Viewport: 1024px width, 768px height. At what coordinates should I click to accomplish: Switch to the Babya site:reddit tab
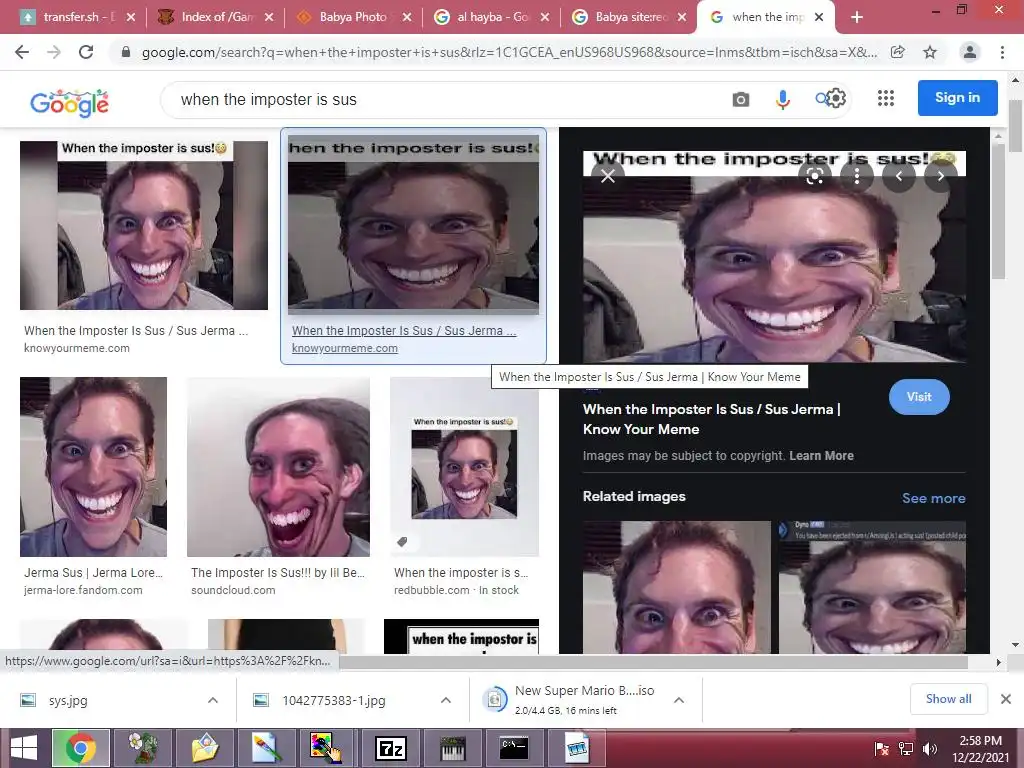pyautogui.click(x=630, y=17)
